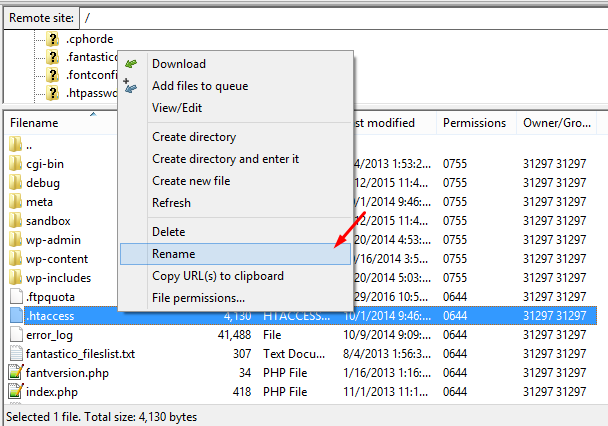This screenshot has height=426, width=608.
Task: Click the .cphorde question mark icon
Action: click(53, 39)
